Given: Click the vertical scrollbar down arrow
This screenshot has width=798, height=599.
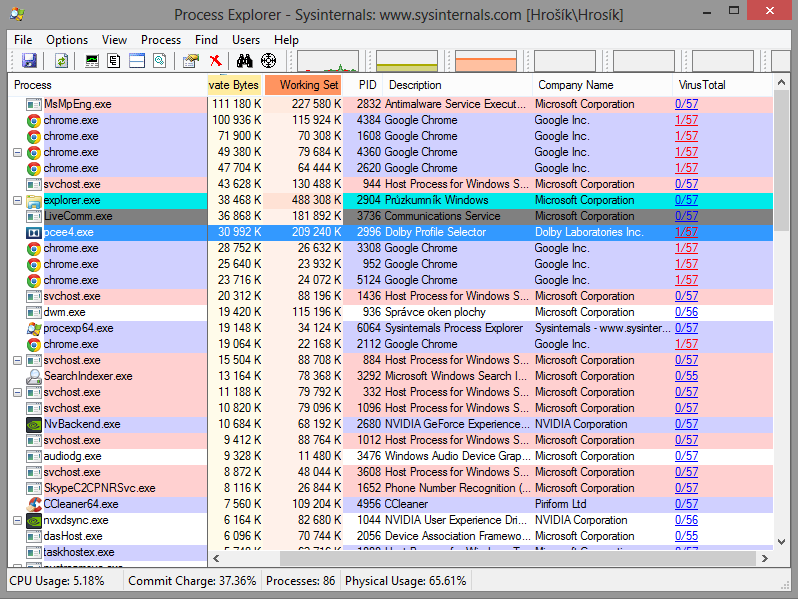Looking at the screenshot, I should tap(781, 543).
